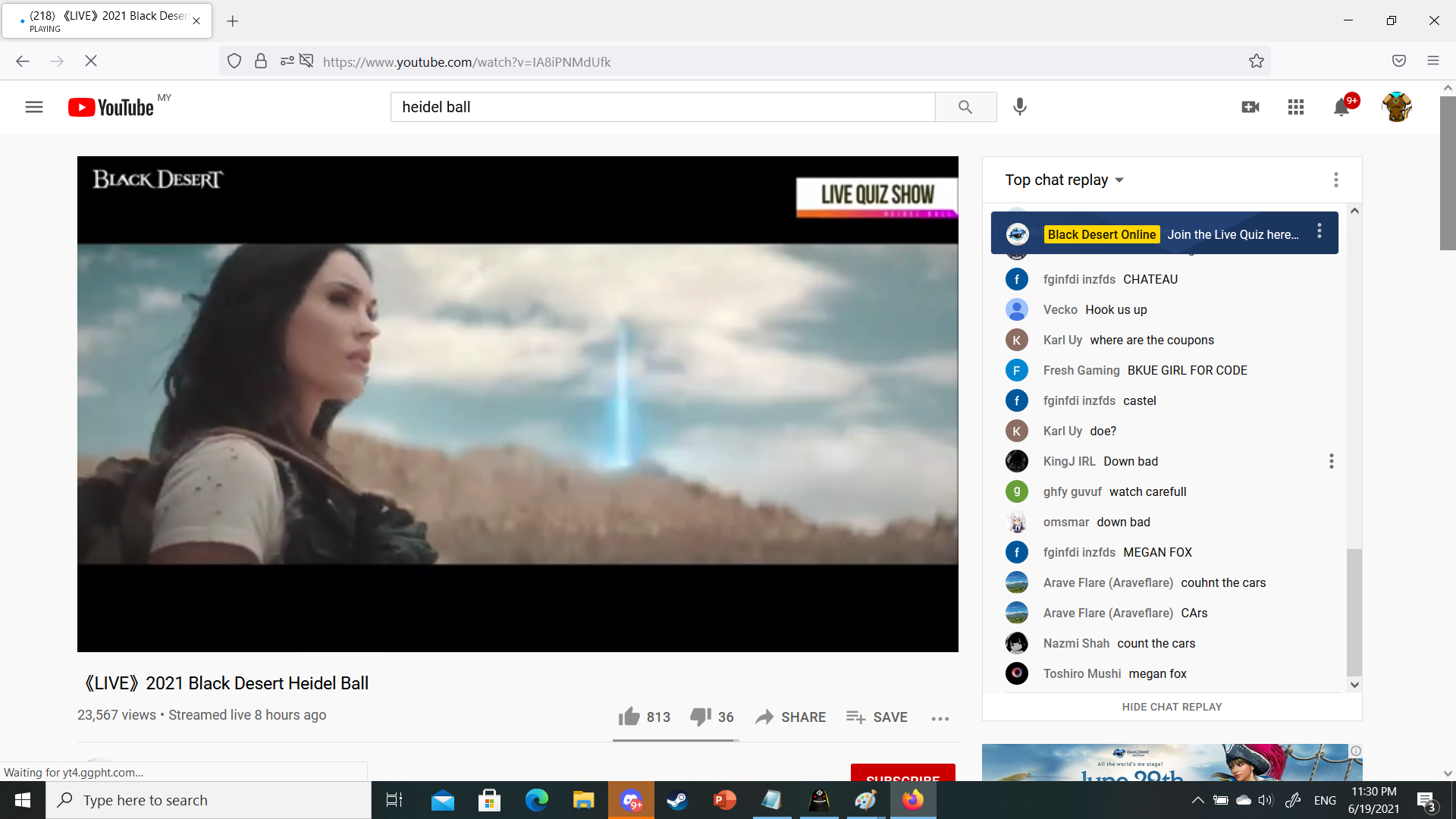Dislike the video with thumbs down
Image resolution: width=1456 pixels, height=819 pixels.
point(698,717)
